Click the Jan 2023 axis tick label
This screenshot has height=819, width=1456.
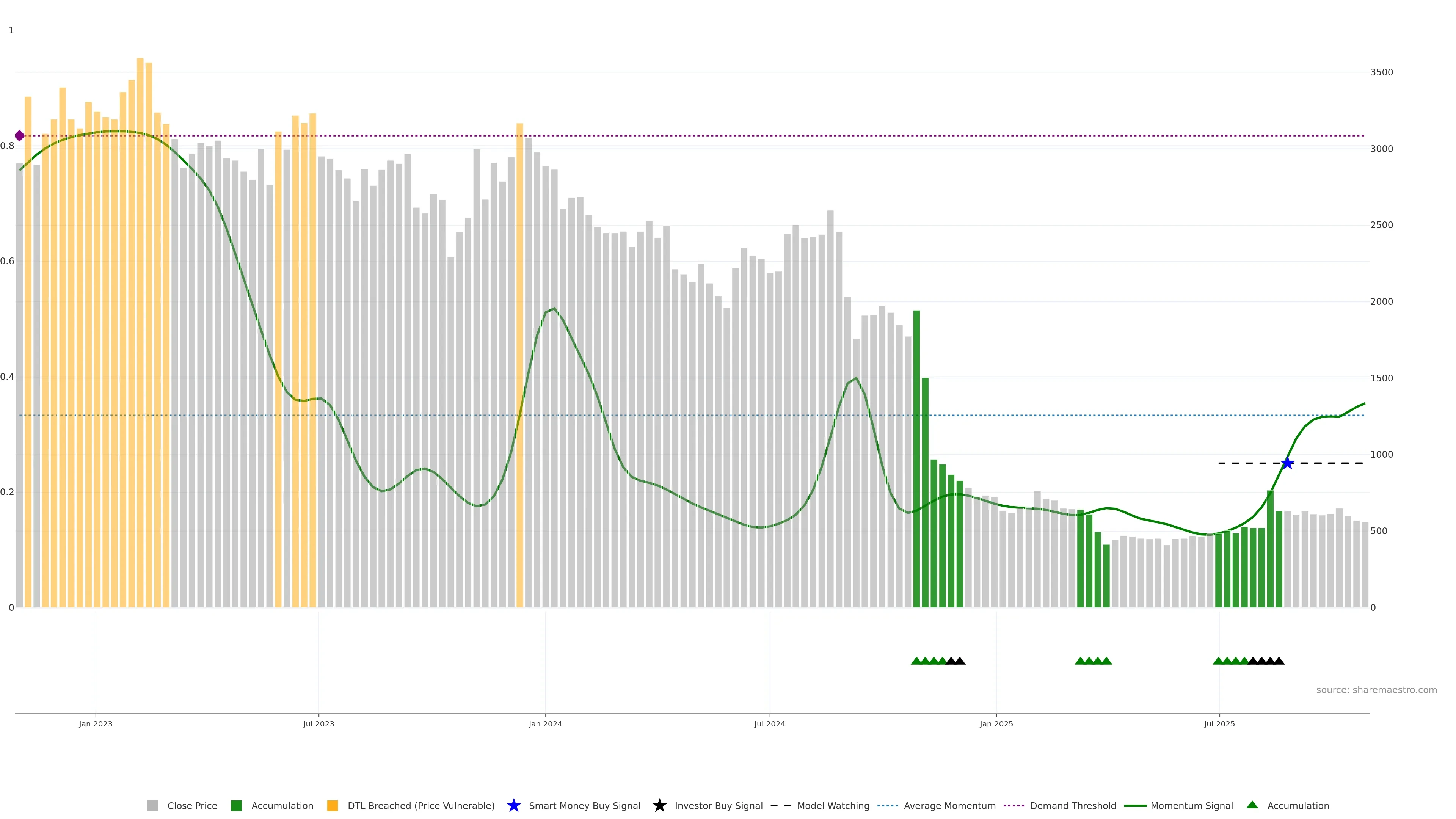pos(96,723)
